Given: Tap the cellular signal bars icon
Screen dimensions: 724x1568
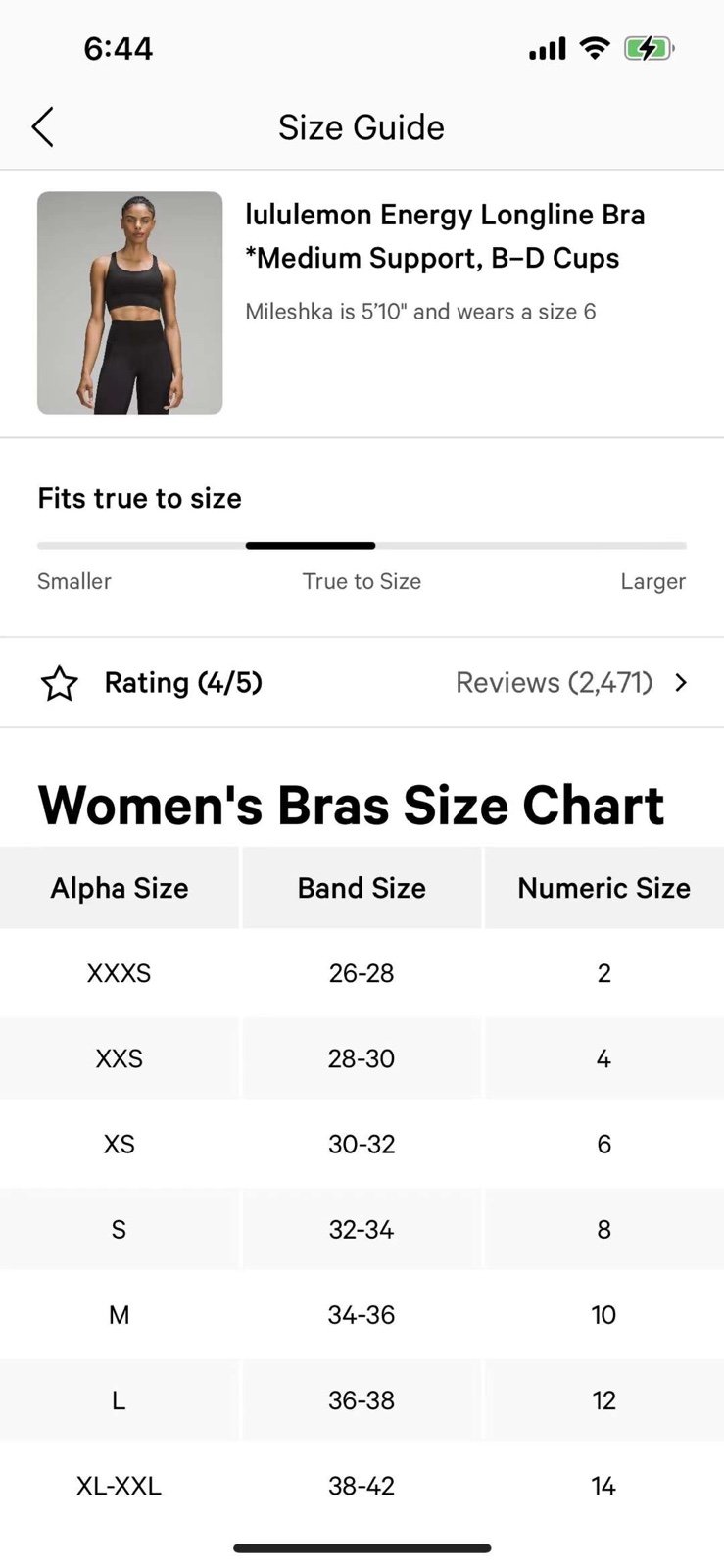Looking at the screenshot, I should tap(548, 49).
